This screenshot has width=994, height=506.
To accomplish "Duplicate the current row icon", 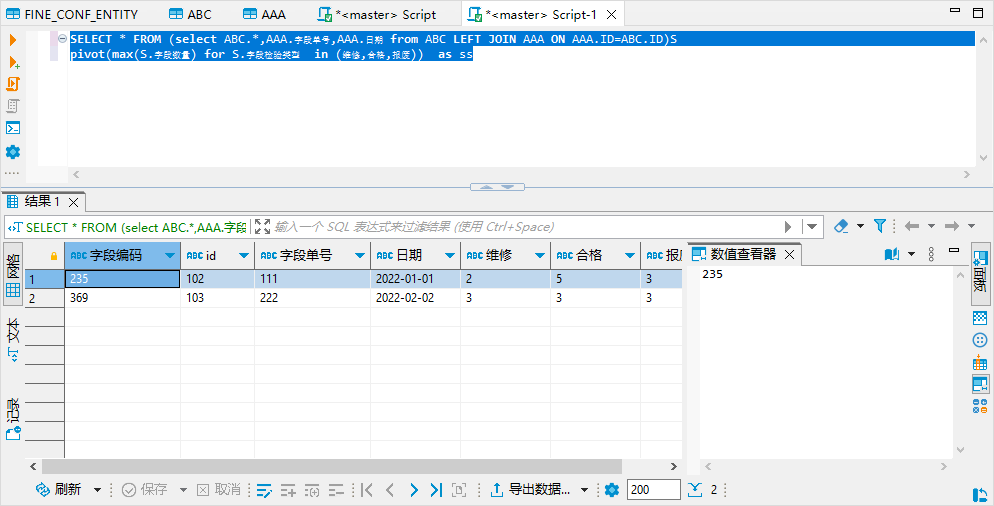I will point(312,490).
